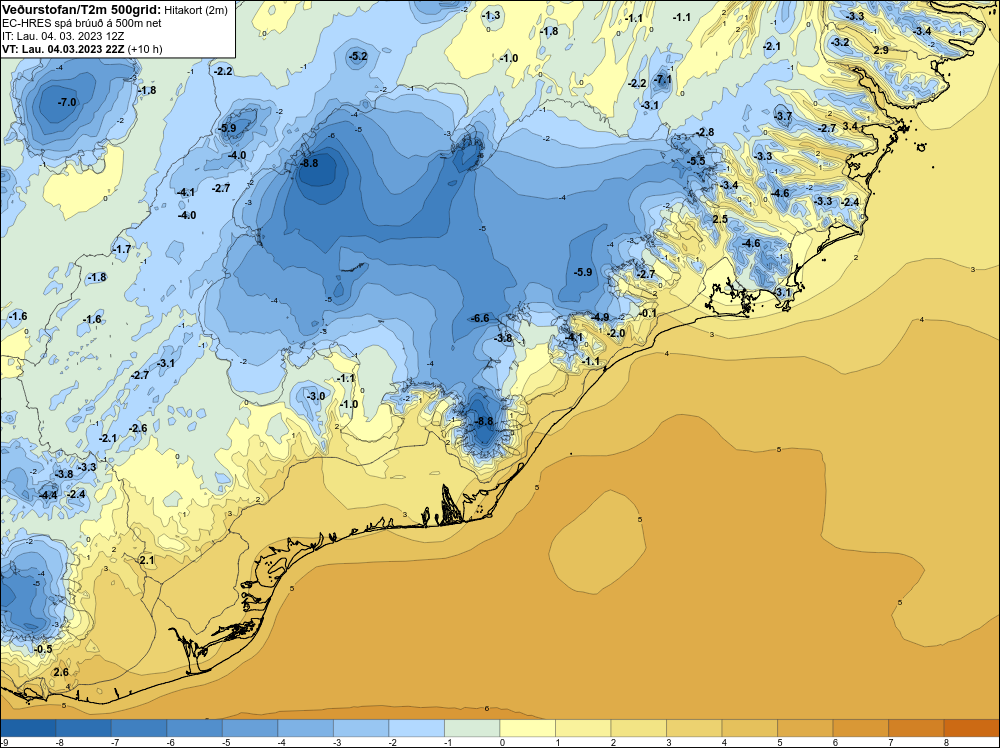The image size is (1000, 748).
Task: Click the -7.1 temperature value
Action: tap(663, 80)
